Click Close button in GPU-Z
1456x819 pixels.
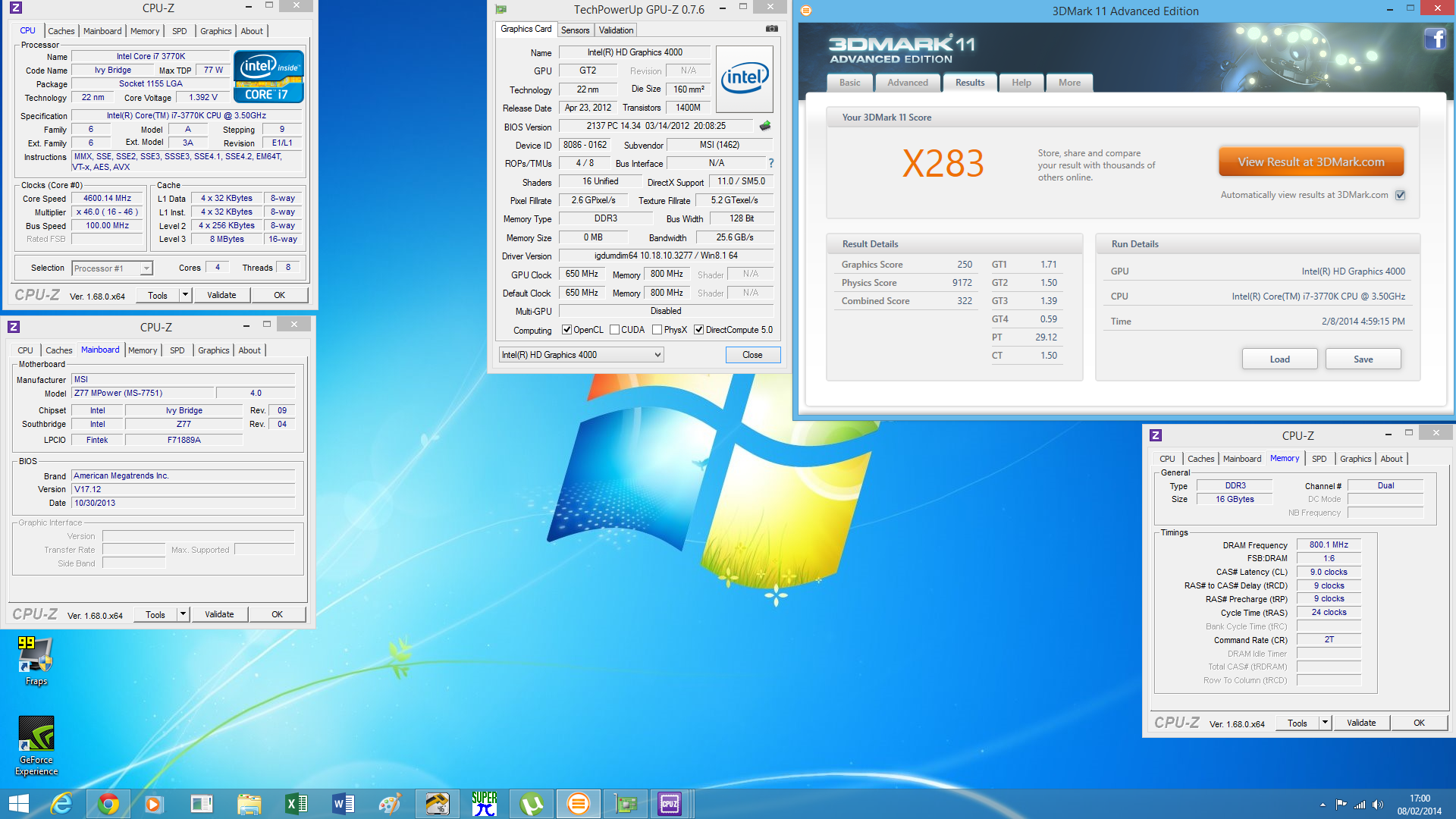752,355
